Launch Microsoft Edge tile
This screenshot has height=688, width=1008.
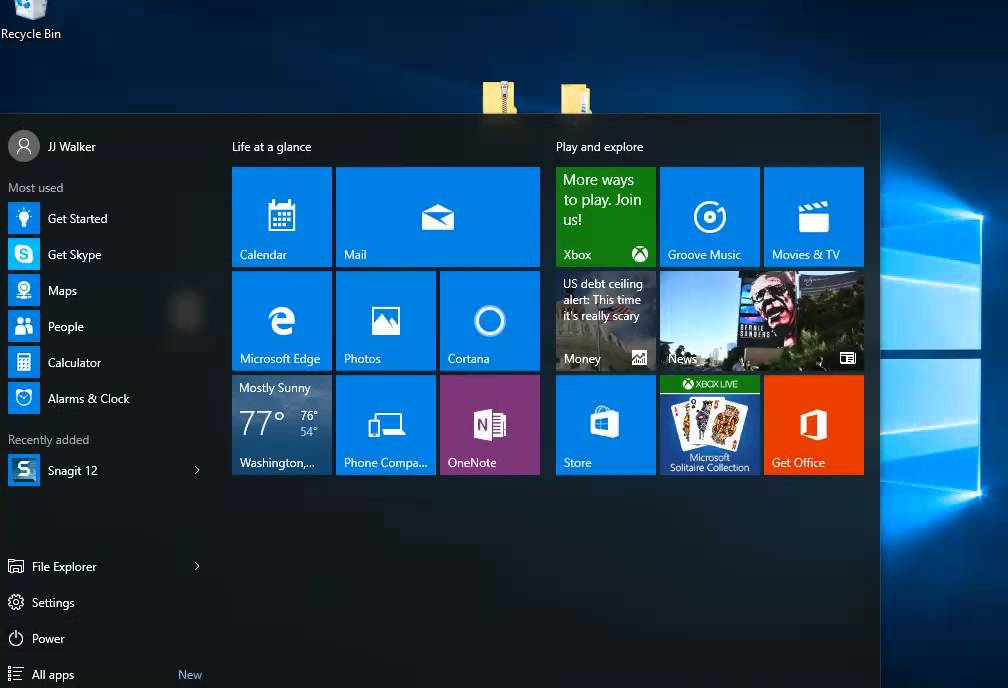[282, 321]
